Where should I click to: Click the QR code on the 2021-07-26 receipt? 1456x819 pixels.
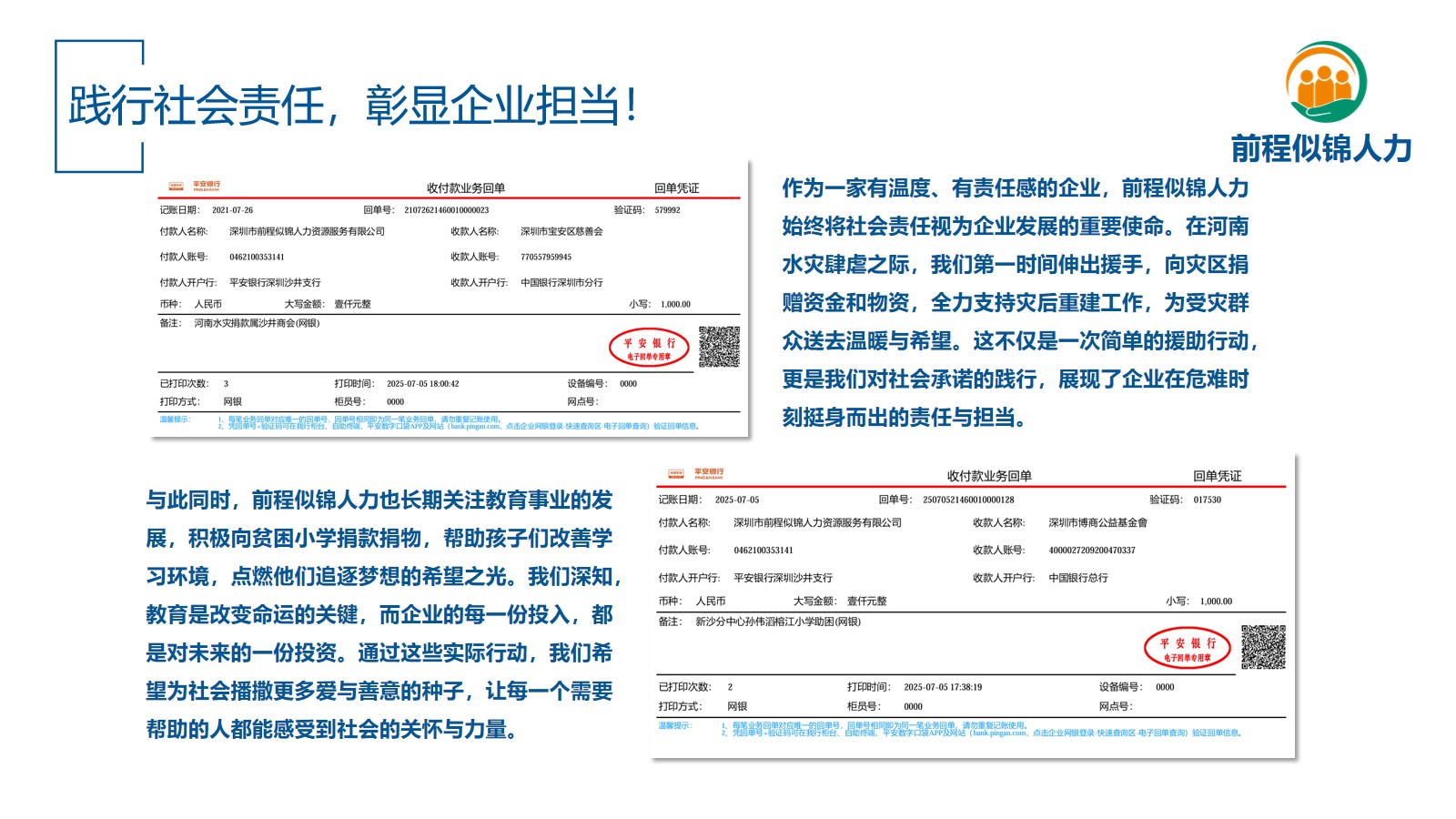pos(719,347)
